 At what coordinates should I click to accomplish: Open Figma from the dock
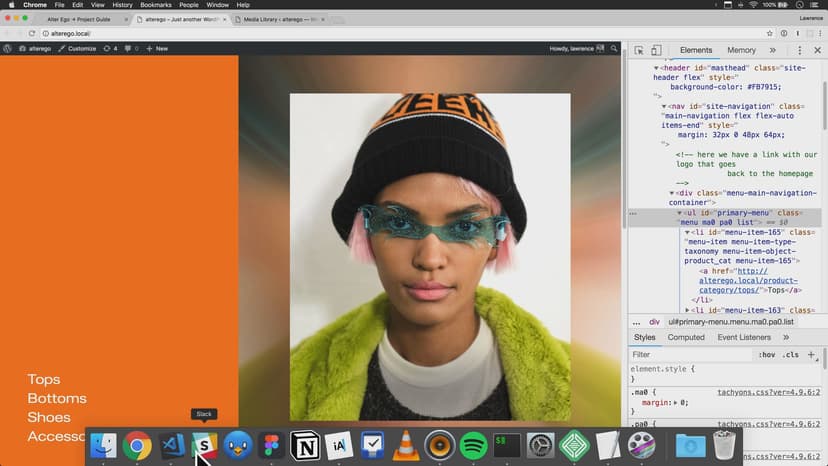tap(271, 446)
